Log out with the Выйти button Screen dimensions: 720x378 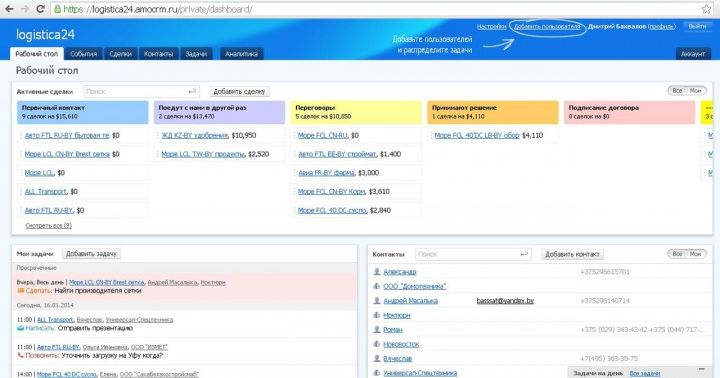coord(697,26)
